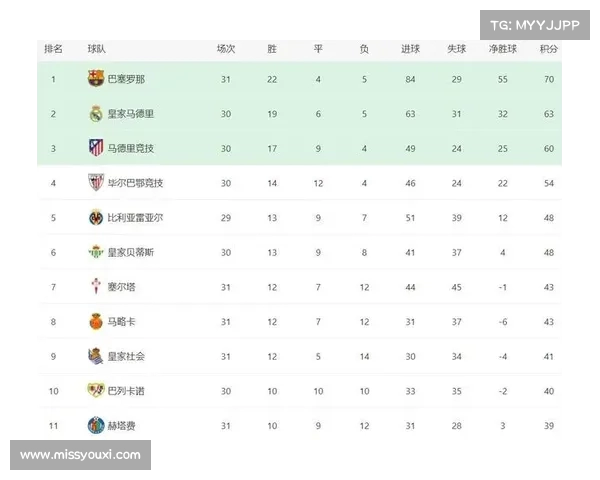Select the 场次 matches column header
The image size is (600, 480).
226,49
